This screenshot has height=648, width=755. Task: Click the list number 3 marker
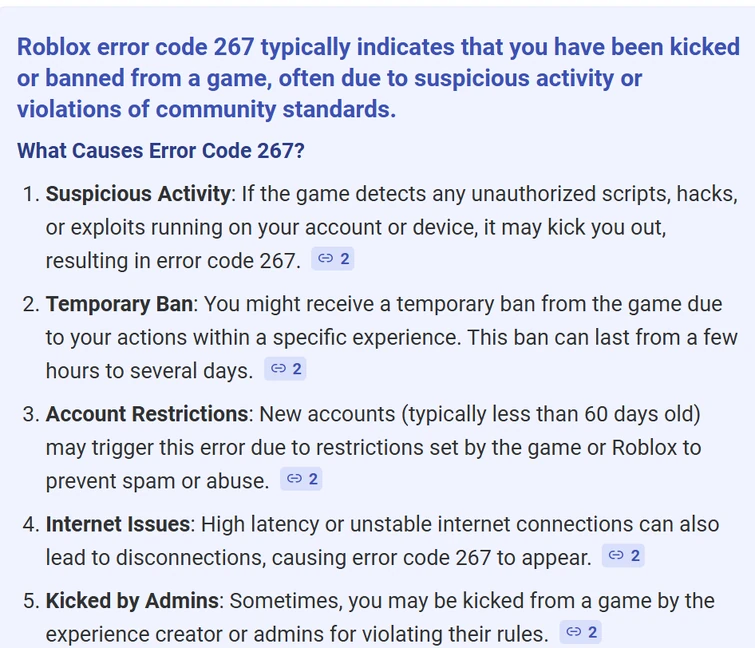pyautogui.click(x=29, y=414)
